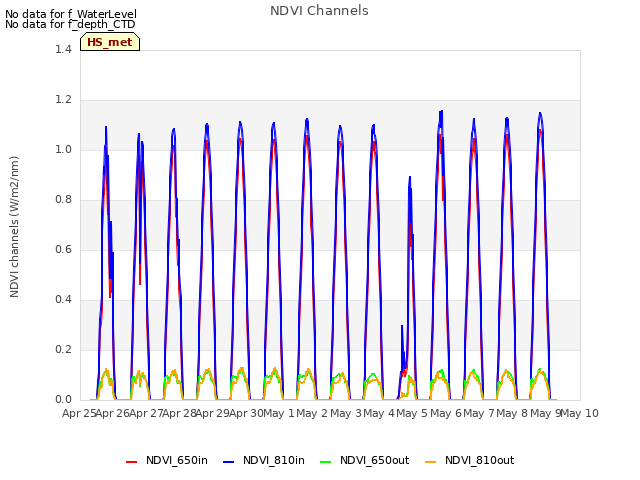
Task: Click the May 6 x-axis date label
Action: [446, 413]
